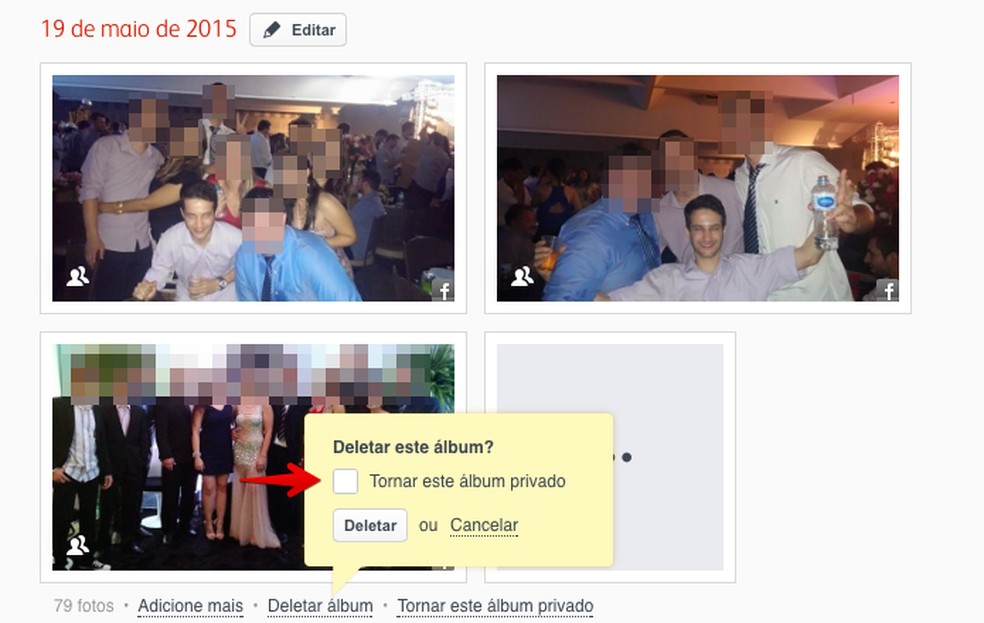Click the Deletar álbum link below photos
This screenshot has width=984, height=623.
320,605
